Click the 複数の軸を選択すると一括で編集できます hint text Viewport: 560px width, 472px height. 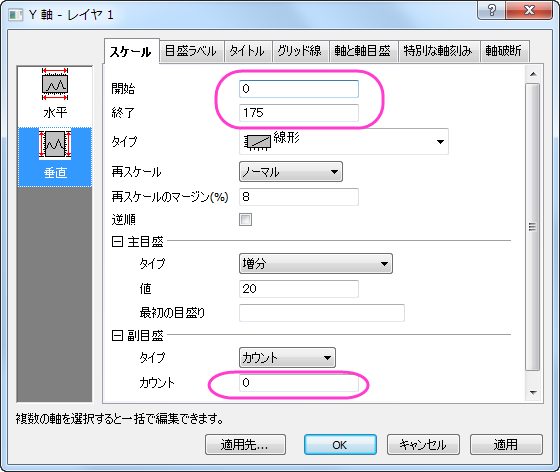120,418
